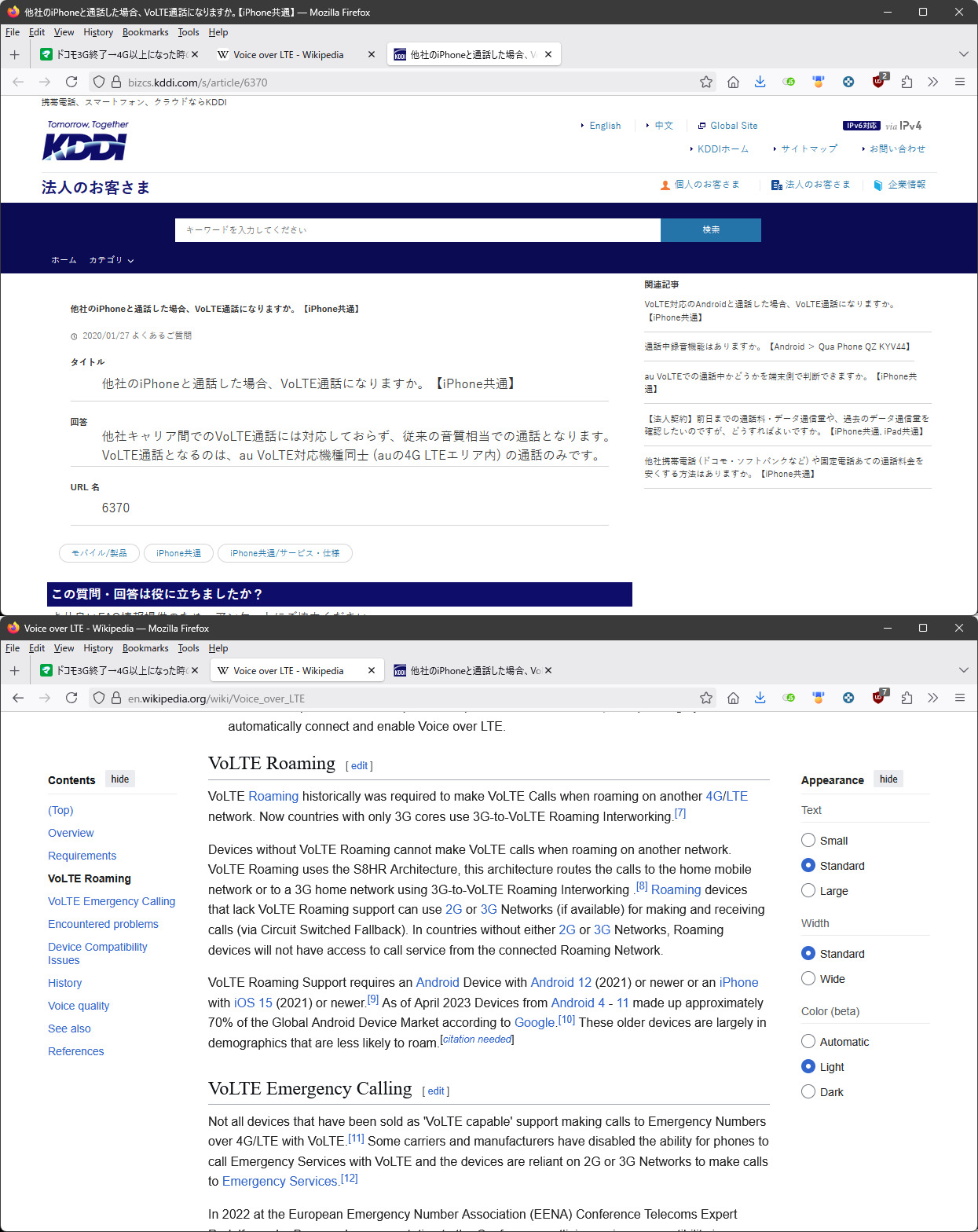
Task: Open Global Site link
Action: (x=734, y=126)
